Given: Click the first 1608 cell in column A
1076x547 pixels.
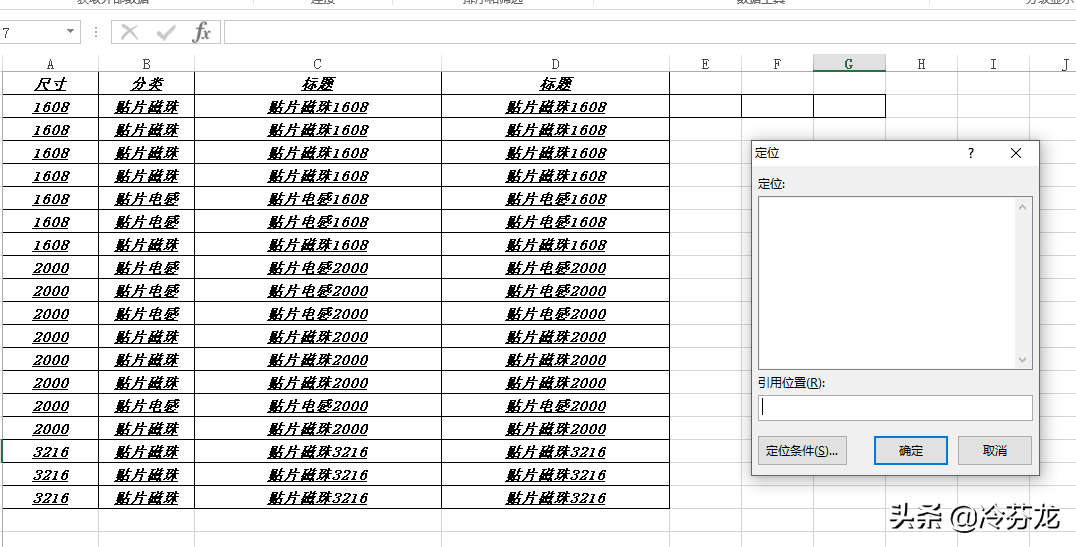Looking at the screenshot, I should click(x=51, y=106).
